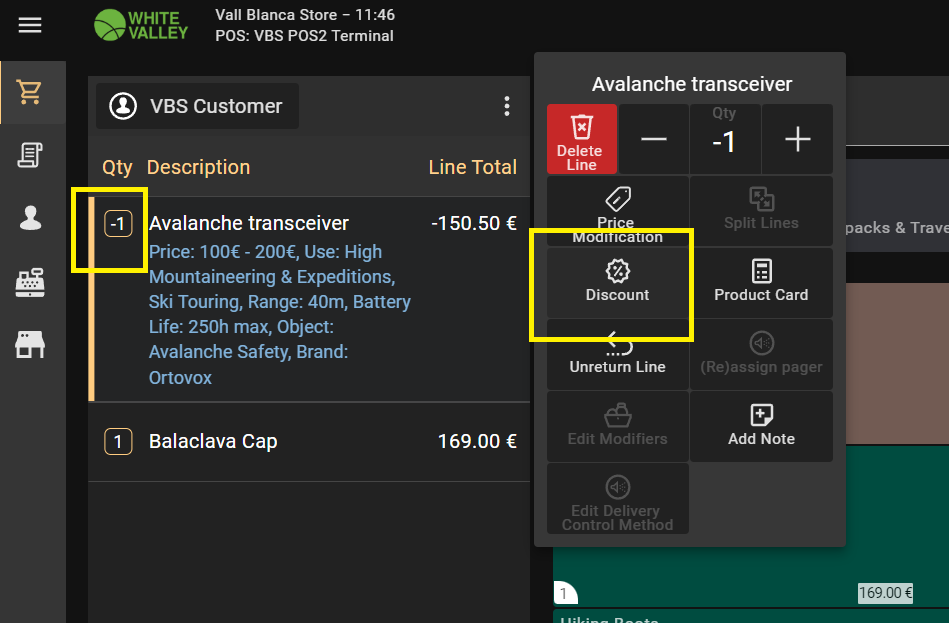Click the red Delete Line button
The image size is (949, 623).
point(582,139)
